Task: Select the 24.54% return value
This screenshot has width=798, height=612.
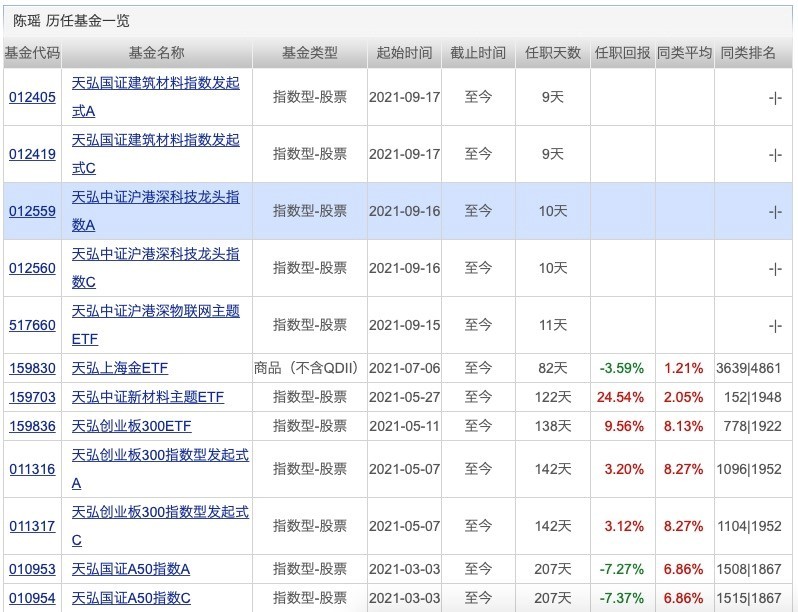Action: point(620,397)
